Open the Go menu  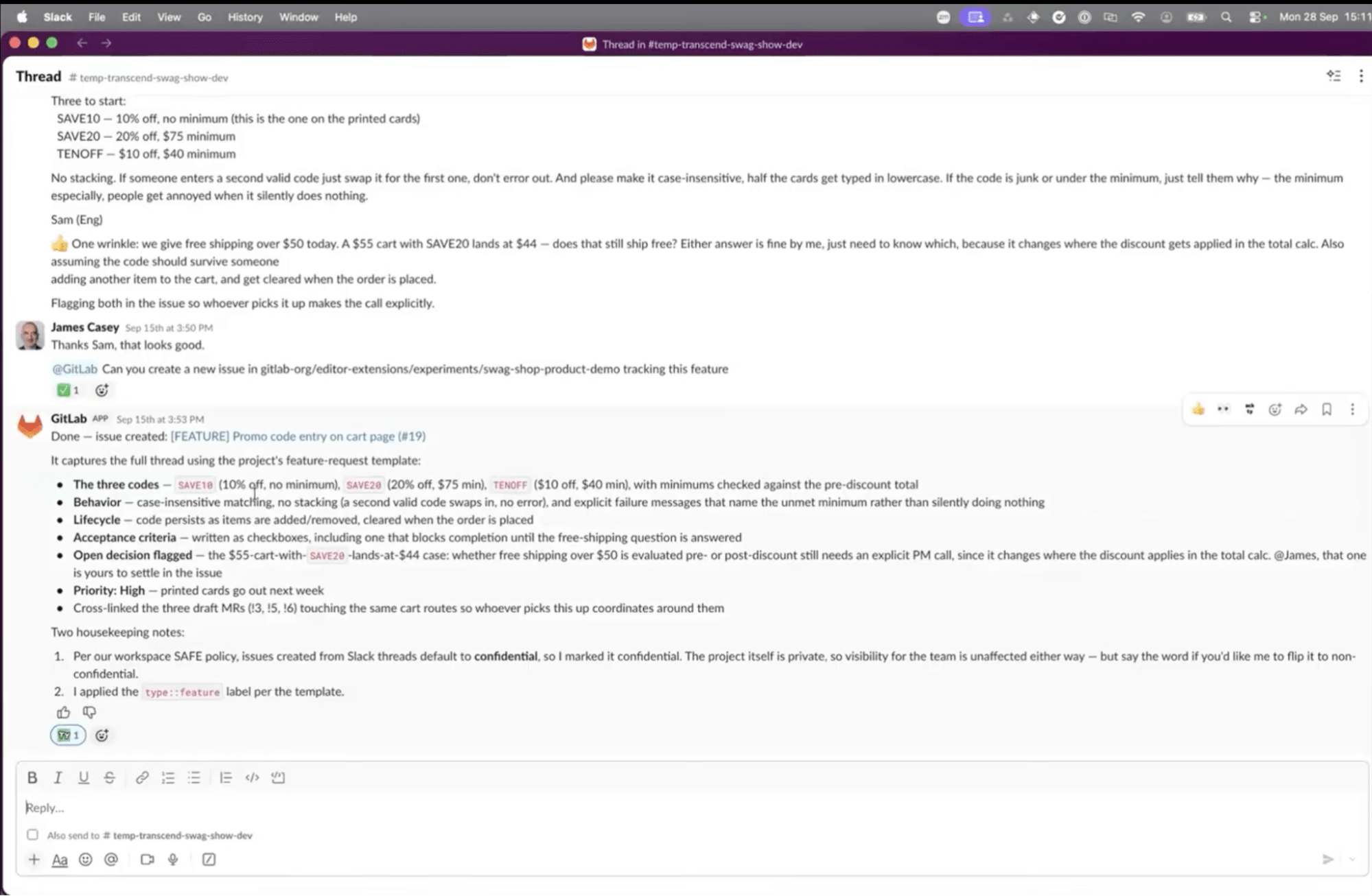tap(205, 17)
